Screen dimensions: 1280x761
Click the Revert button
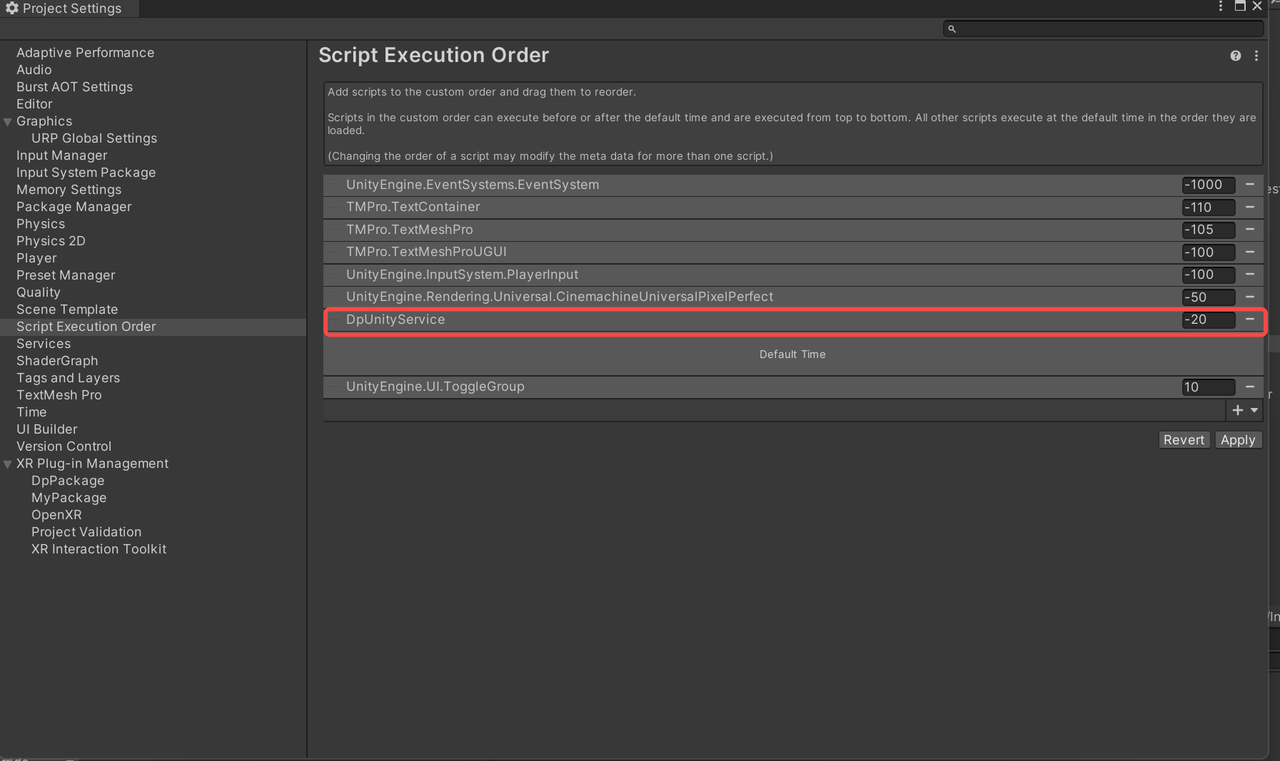[x=1184, y=439]
